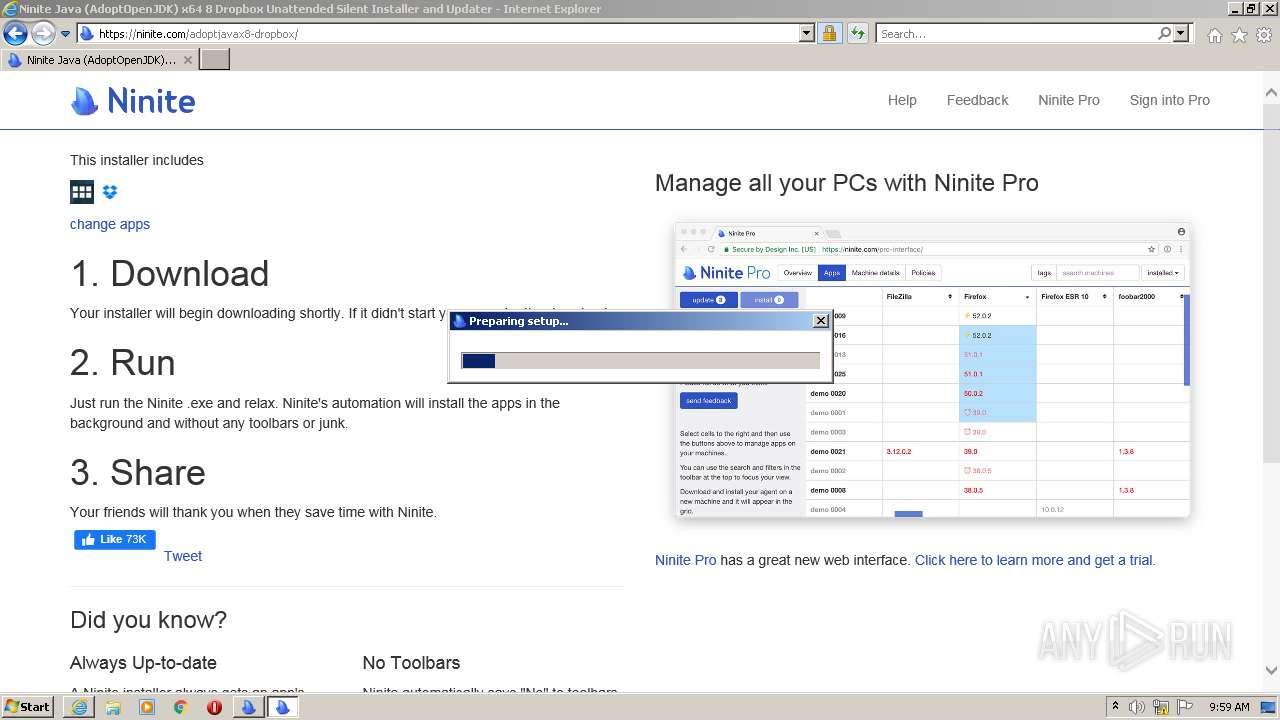This screenshot has width=1280, height=720.
Task: Switch to active Ninite installer taskbar item
Action: pyautogui.click(x=282, y=707)
